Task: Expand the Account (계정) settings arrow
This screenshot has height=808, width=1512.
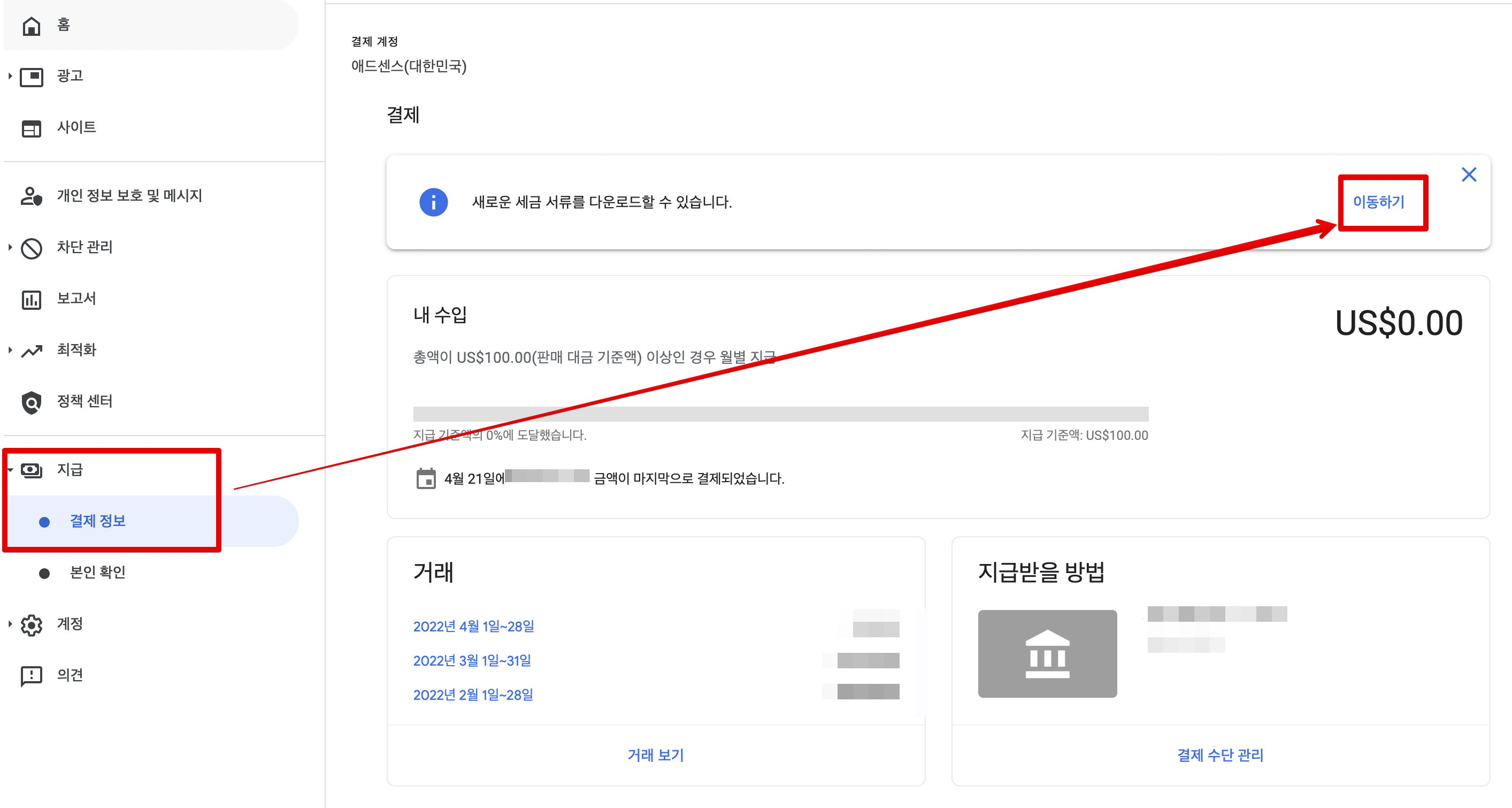Action: point(10,624)
